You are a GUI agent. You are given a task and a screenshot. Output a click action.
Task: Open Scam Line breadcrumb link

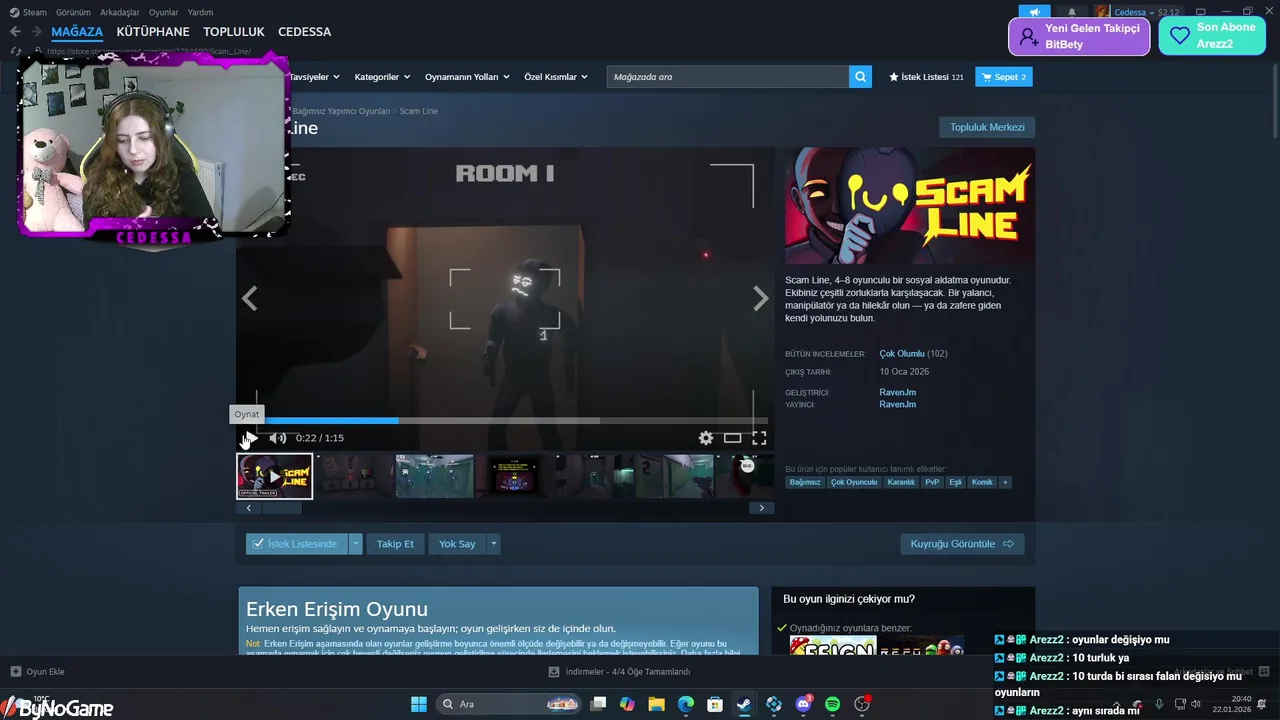click(x=418, y=111)
